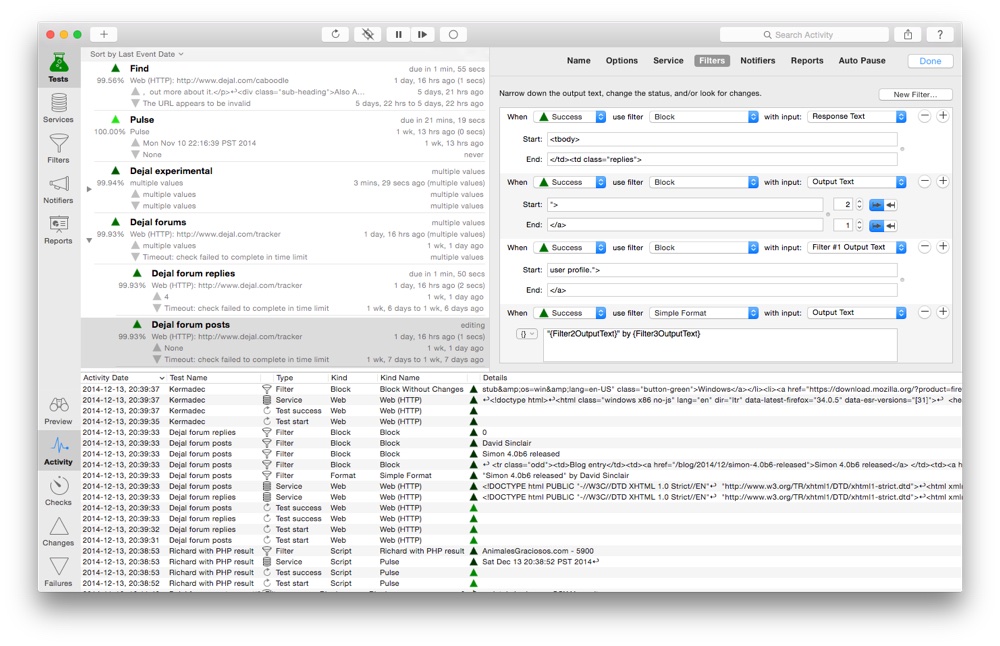Open the Services sidebar icon
1000x646 pixels.
click(x=58, y=108)
